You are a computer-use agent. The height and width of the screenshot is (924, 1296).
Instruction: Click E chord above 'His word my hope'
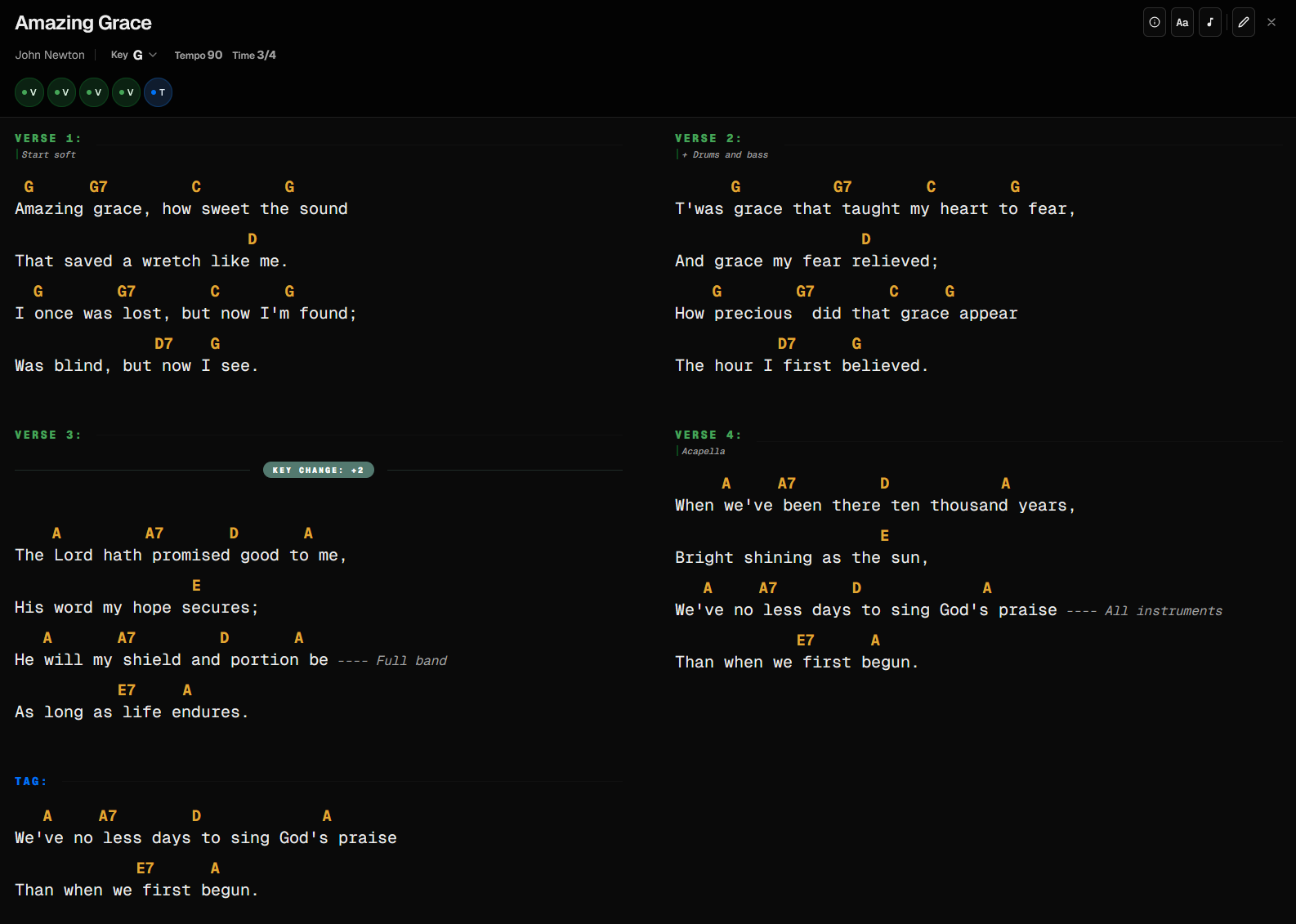(196, 586)
